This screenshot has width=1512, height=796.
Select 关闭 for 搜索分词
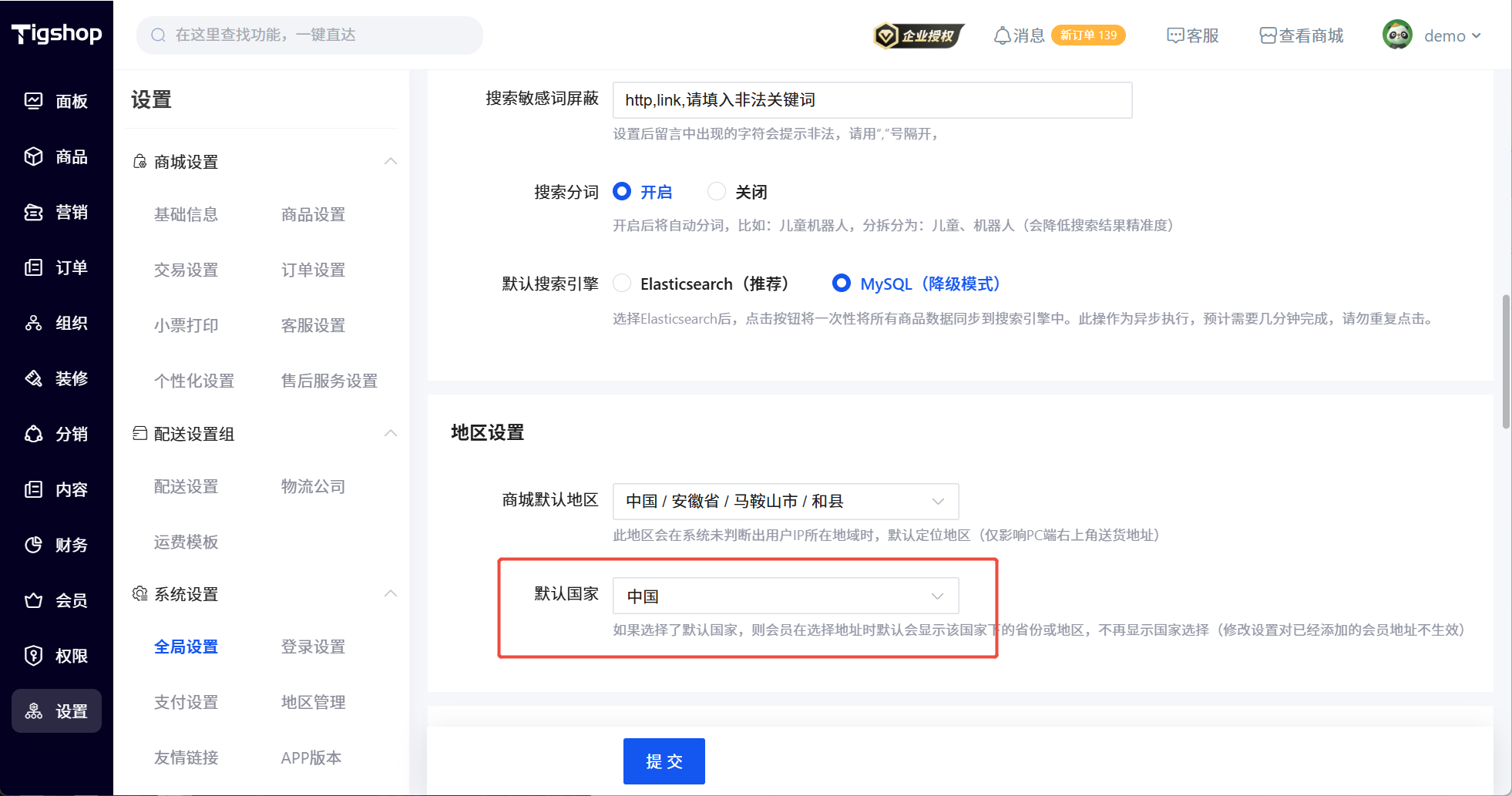tap(717, 191)
